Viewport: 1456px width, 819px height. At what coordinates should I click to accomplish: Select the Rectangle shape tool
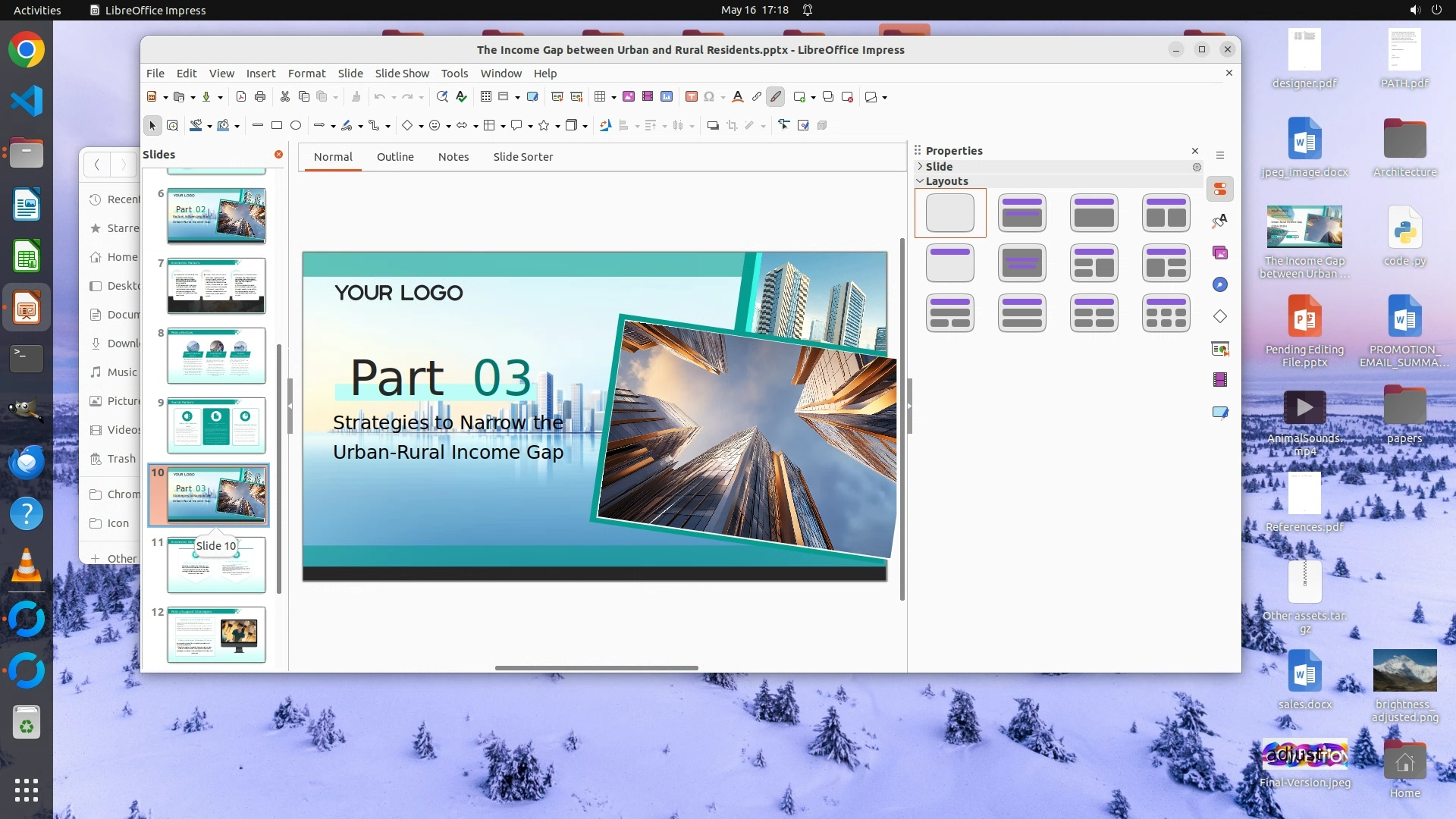pos(277,125)
